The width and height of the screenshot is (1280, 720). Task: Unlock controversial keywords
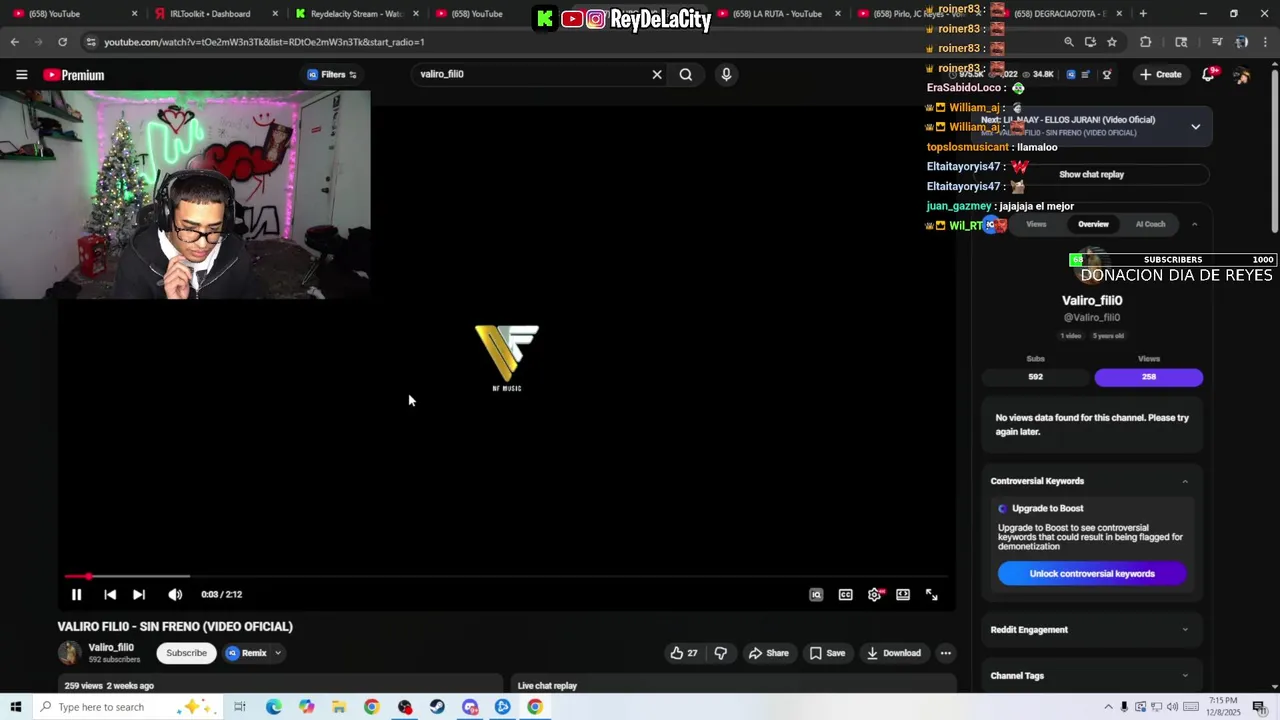click(x=1092, y=574)
